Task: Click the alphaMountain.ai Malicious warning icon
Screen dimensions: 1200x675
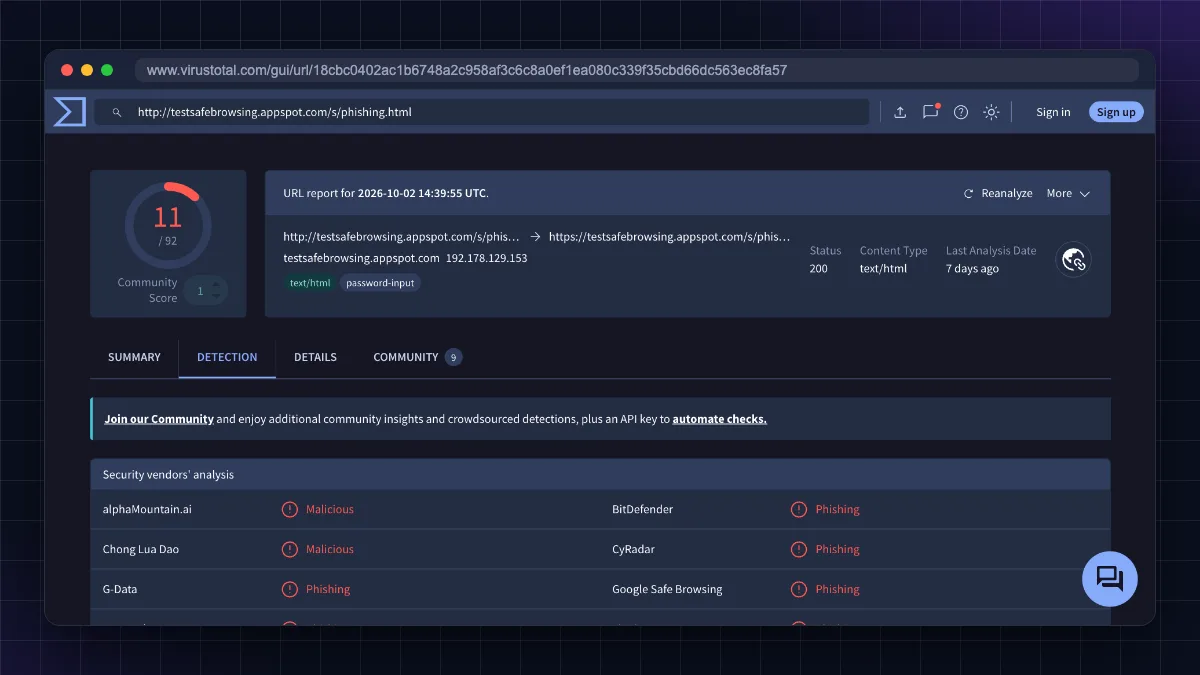Action: [x=290, y=509]
